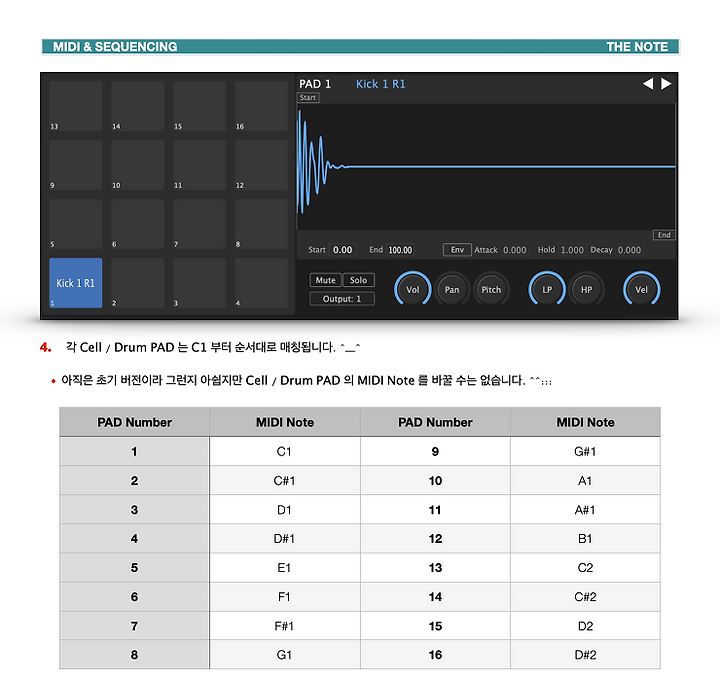
Task: Click the PAD 1 label
Action: coord(315,84)
